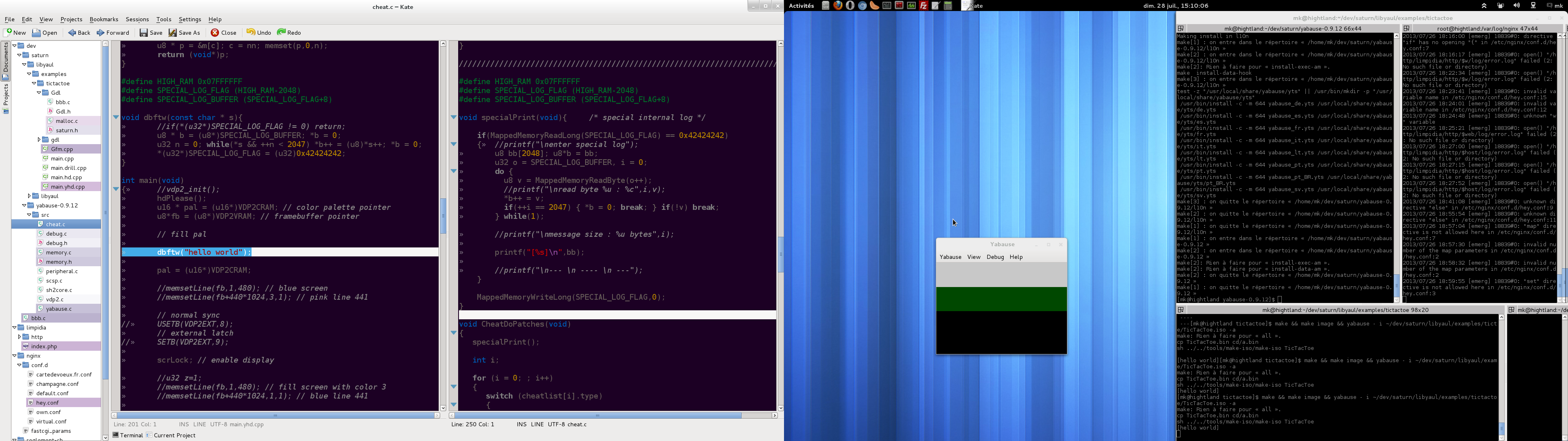Screen dimensions: 1568x441
Task: Open cheat.c in the project tree
Action: click(56, 224)
